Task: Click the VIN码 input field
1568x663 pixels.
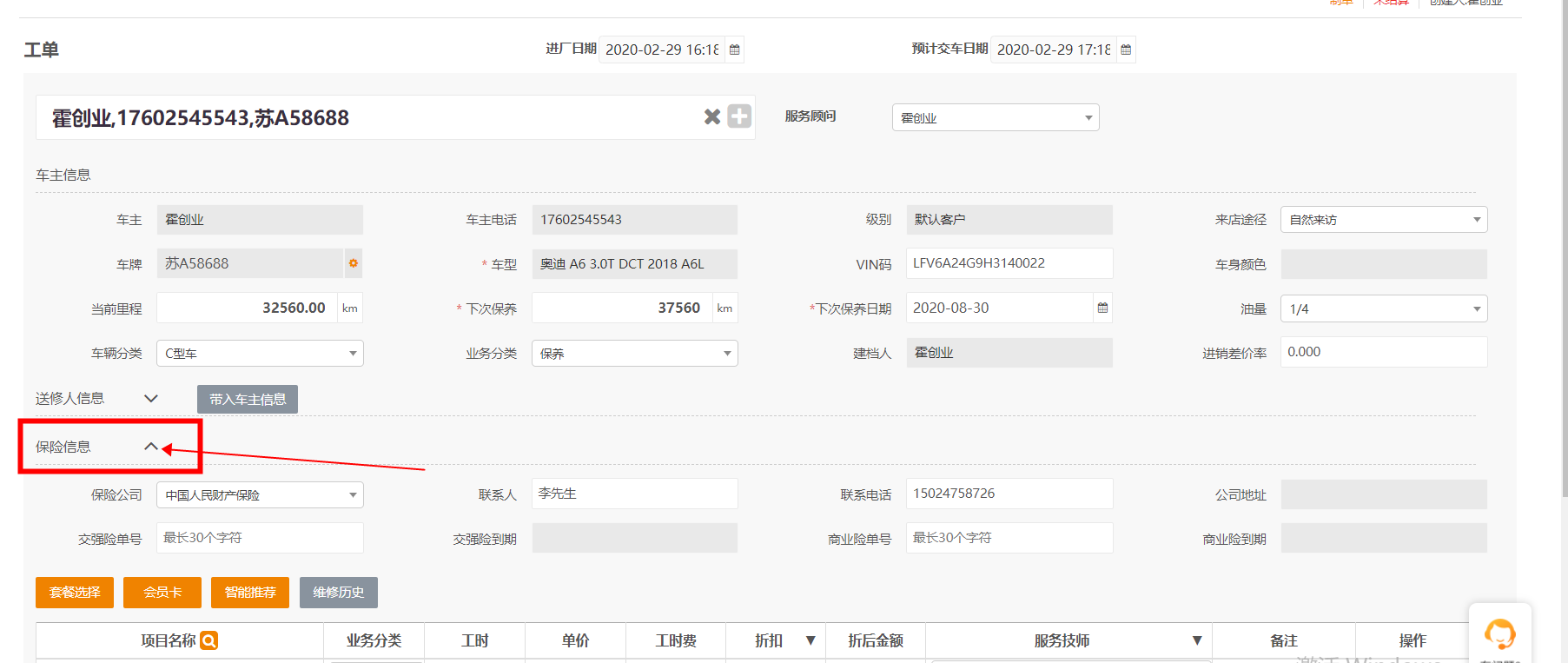Action: click(x=1009, y=263)
